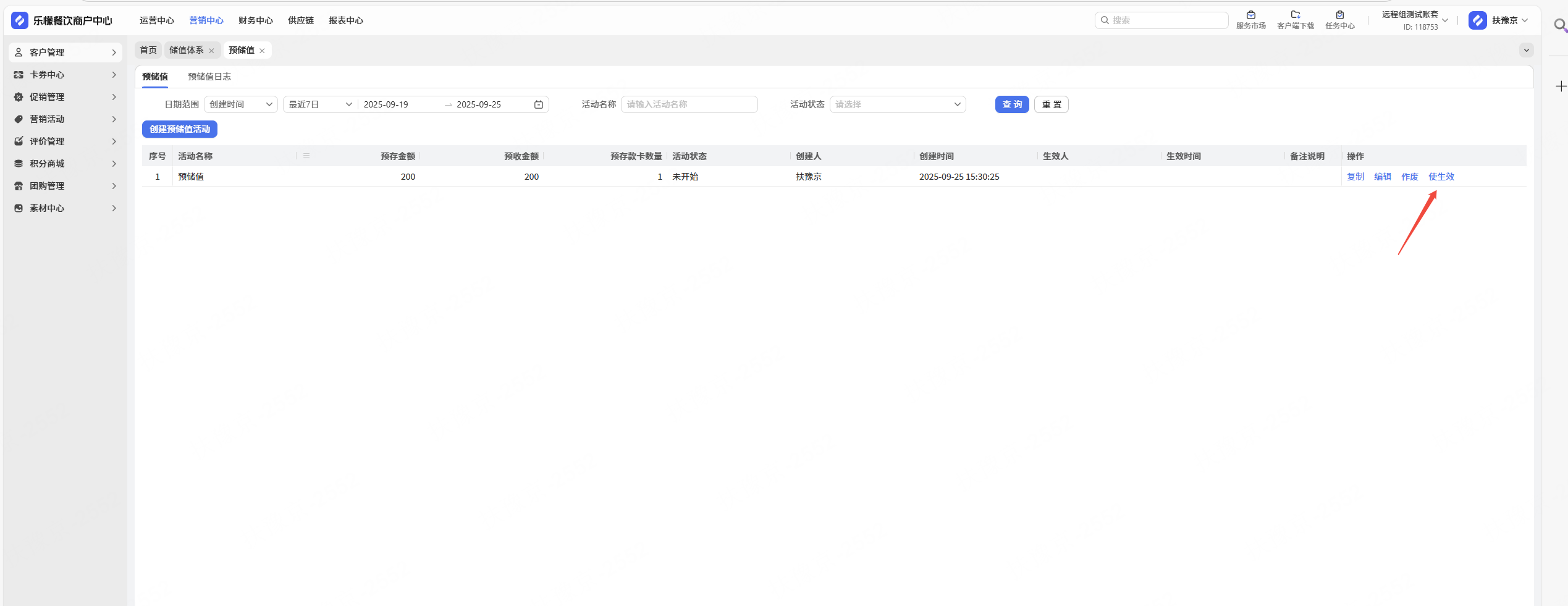Click the 客户管理 person icon
Image resolution: width=1568 pixels, height=606 pixels.
tap(19, 53)
